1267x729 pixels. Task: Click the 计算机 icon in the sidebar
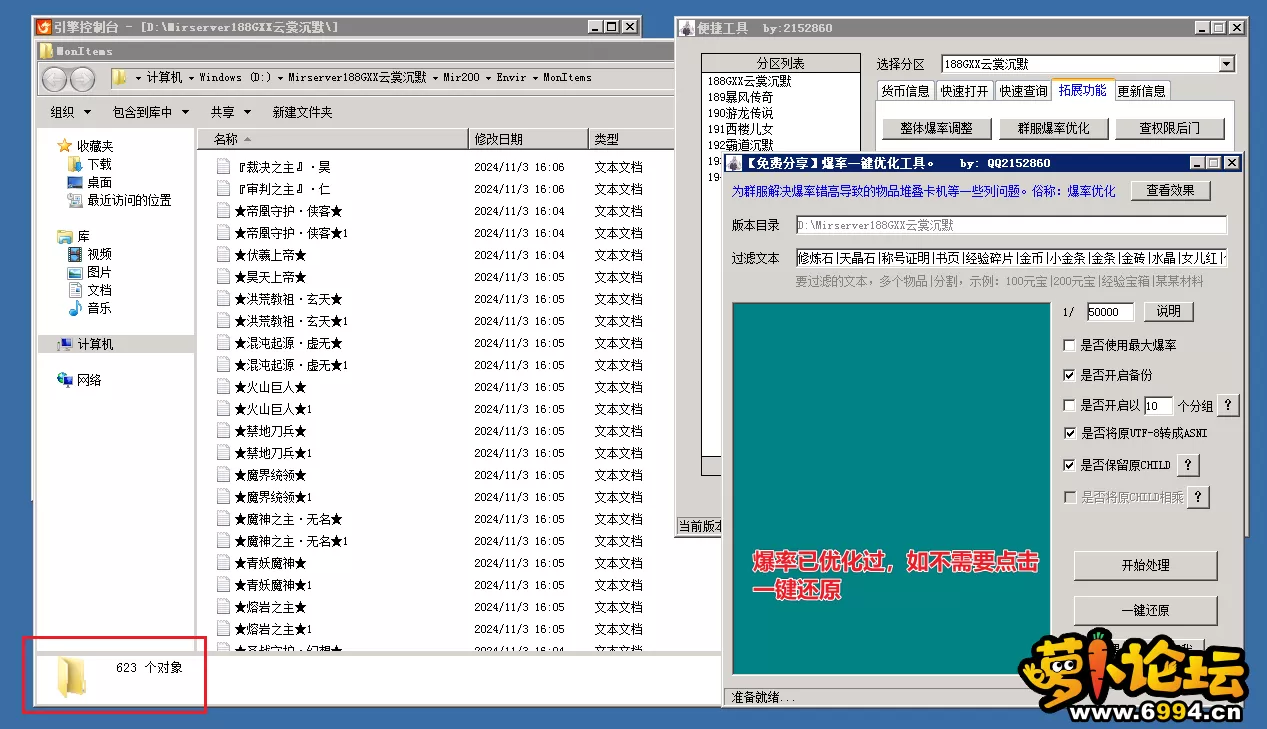[x=65, y=344]
